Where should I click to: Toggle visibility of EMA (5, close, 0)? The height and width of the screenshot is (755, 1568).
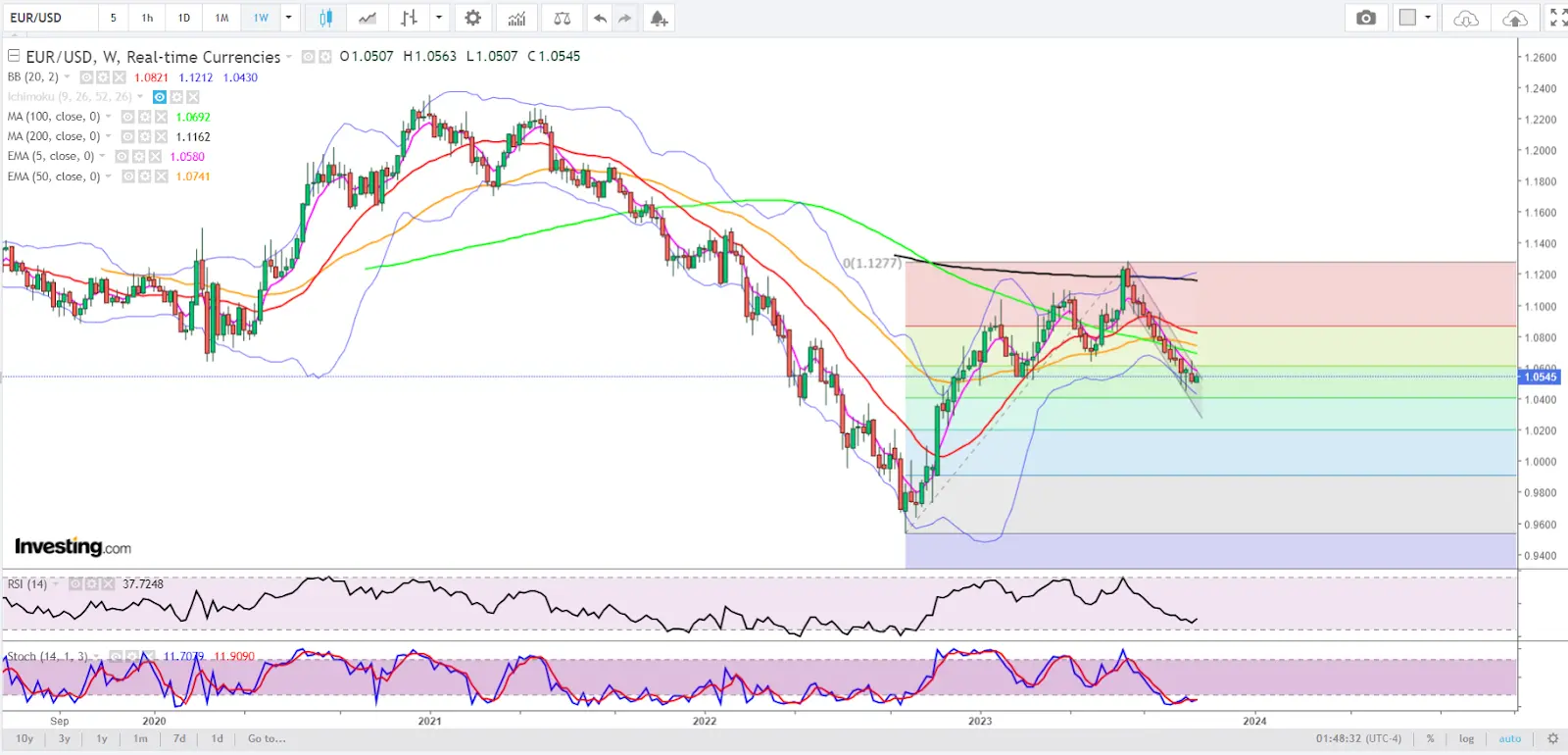(x=122, y=156)
